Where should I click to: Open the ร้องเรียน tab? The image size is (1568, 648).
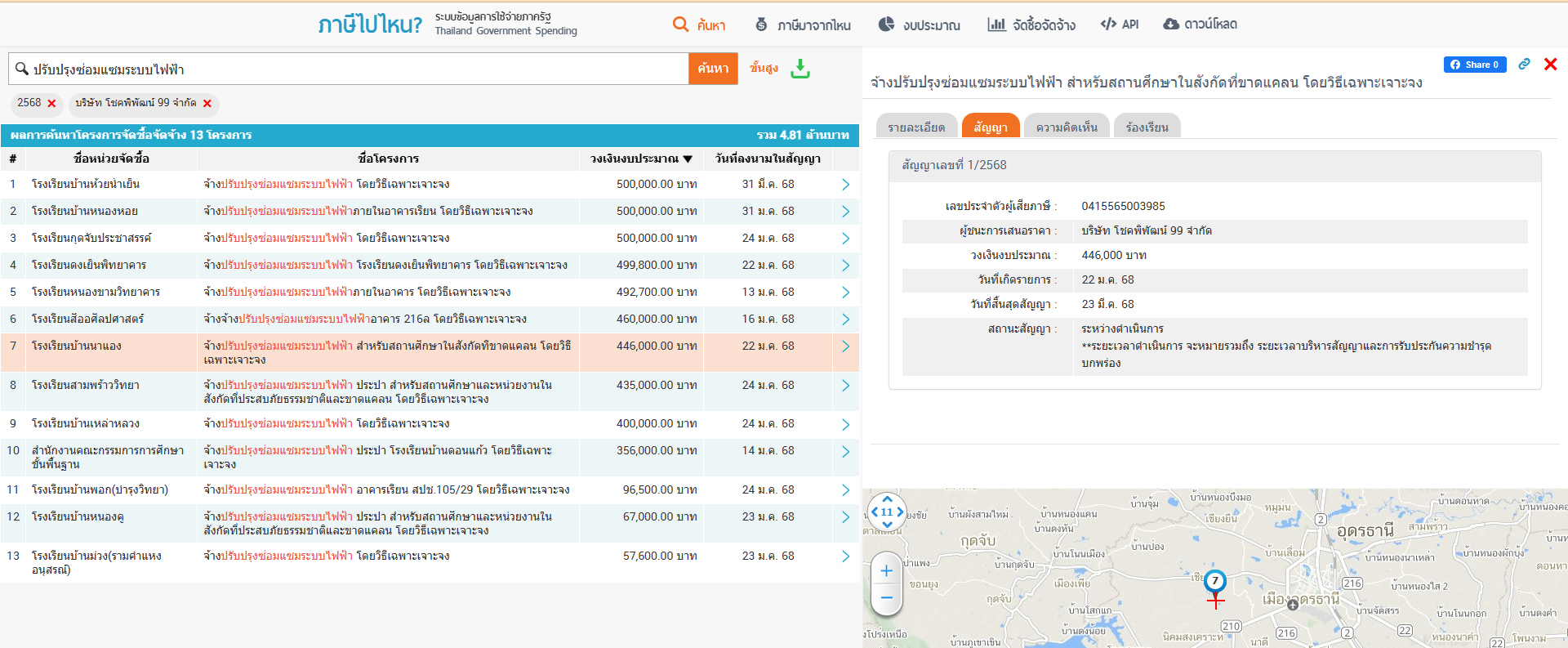pos(1147,127)
